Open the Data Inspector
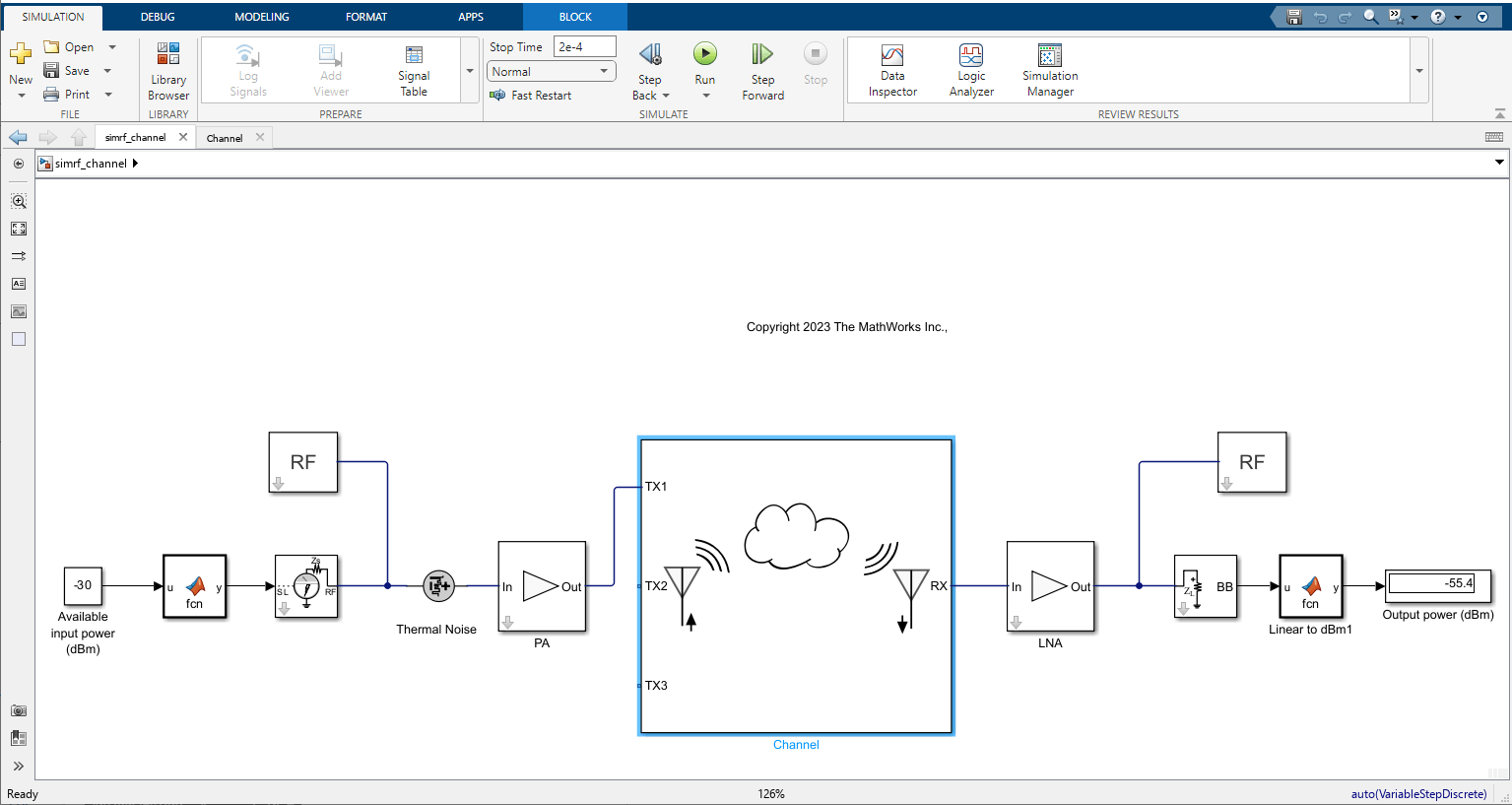 (892, 70)
